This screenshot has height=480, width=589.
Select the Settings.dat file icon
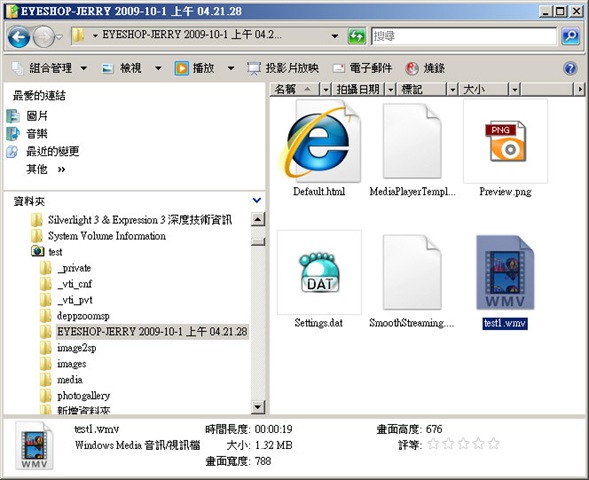click(319, 273)
